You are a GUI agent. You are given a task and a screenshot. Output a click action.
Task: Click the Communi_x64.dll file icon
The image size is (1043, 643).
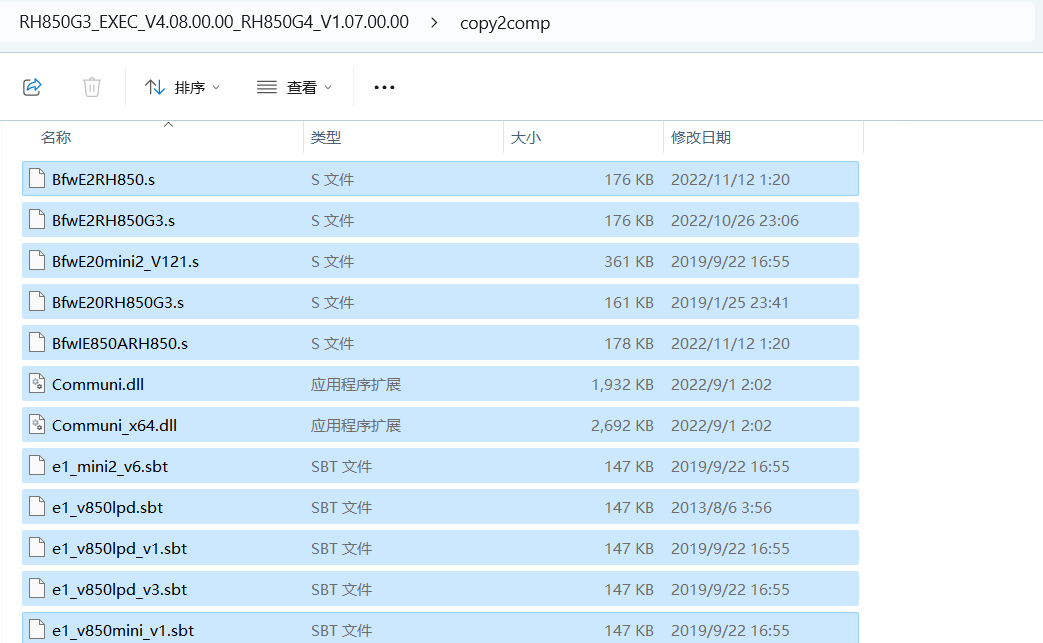coord(37,425)
